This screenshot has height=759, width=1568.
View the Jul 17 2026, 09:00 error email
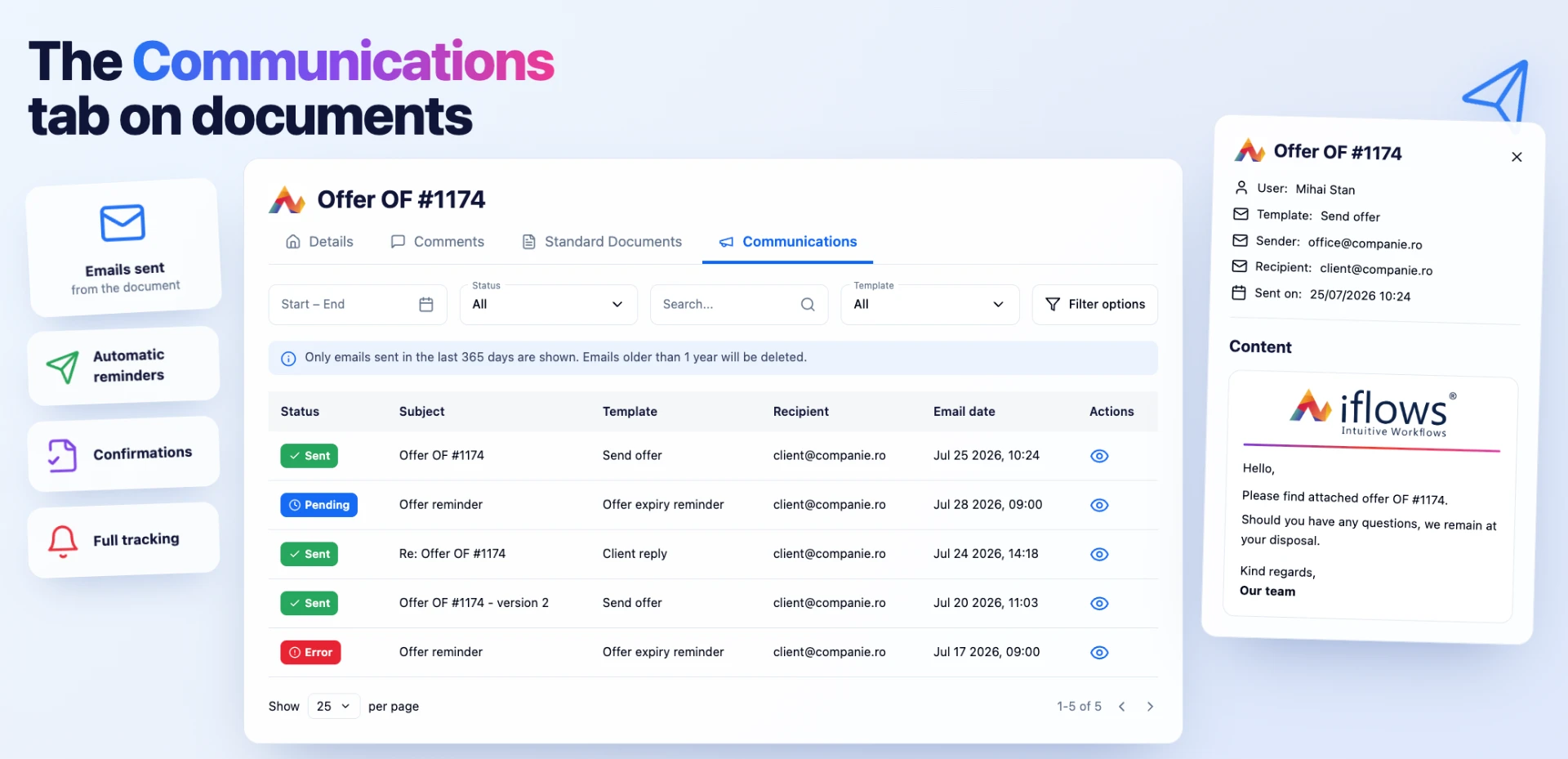[1099, 652]
